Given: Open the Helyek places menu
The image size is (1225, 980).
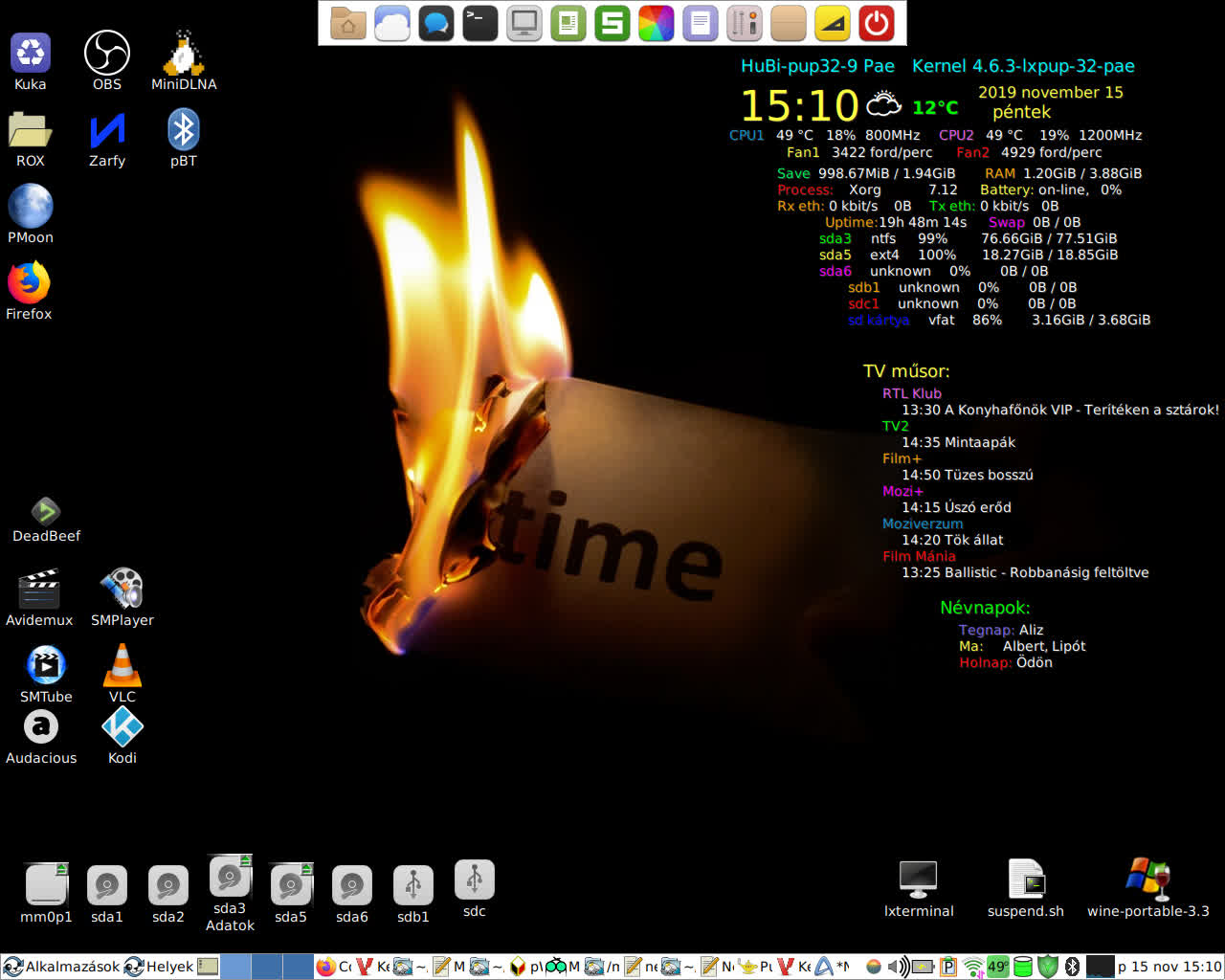Looking at the screenshot, I should coord(159,967).
